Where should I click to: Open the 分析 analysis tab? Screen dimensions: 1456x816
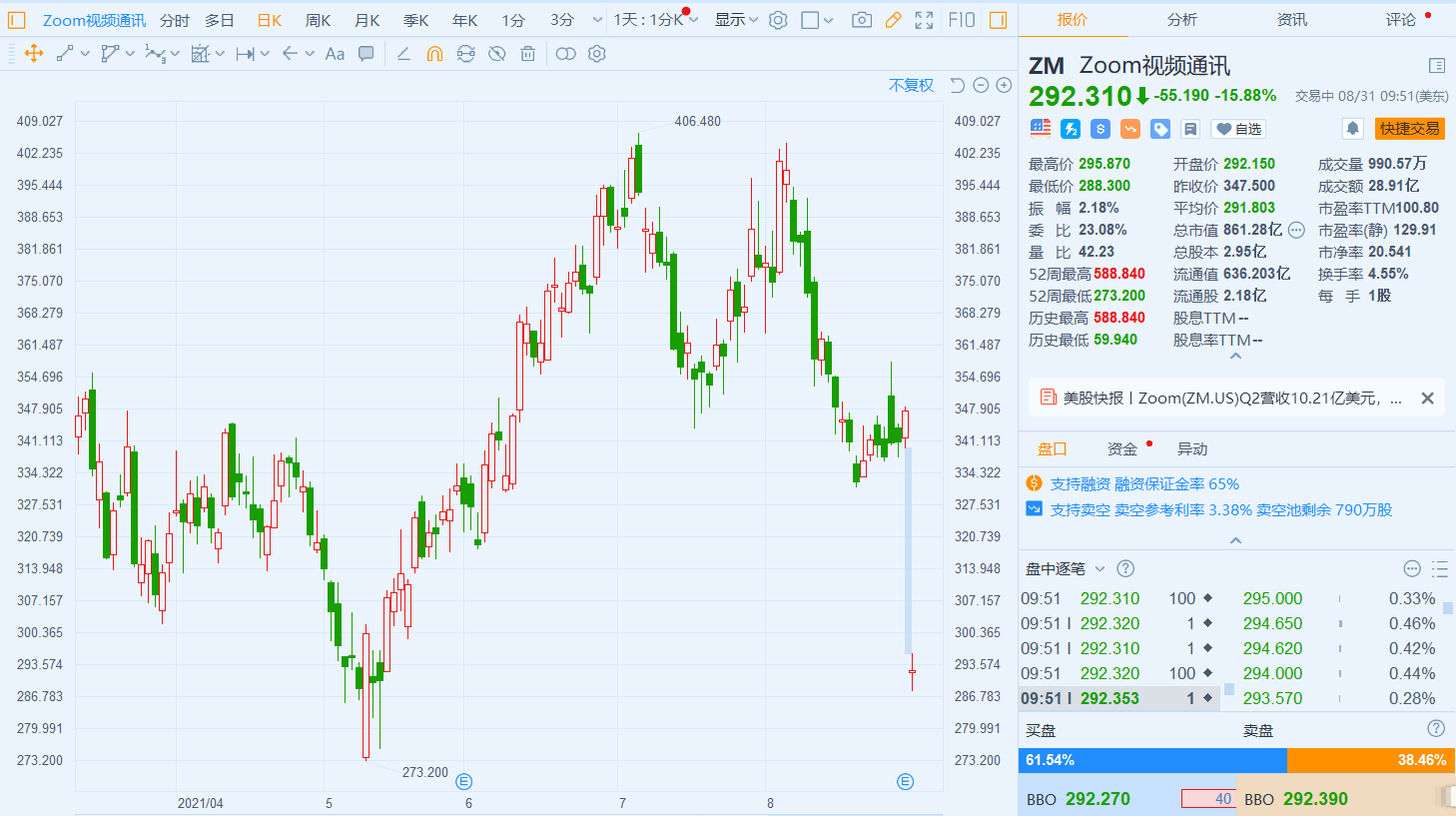[1182, 19]
